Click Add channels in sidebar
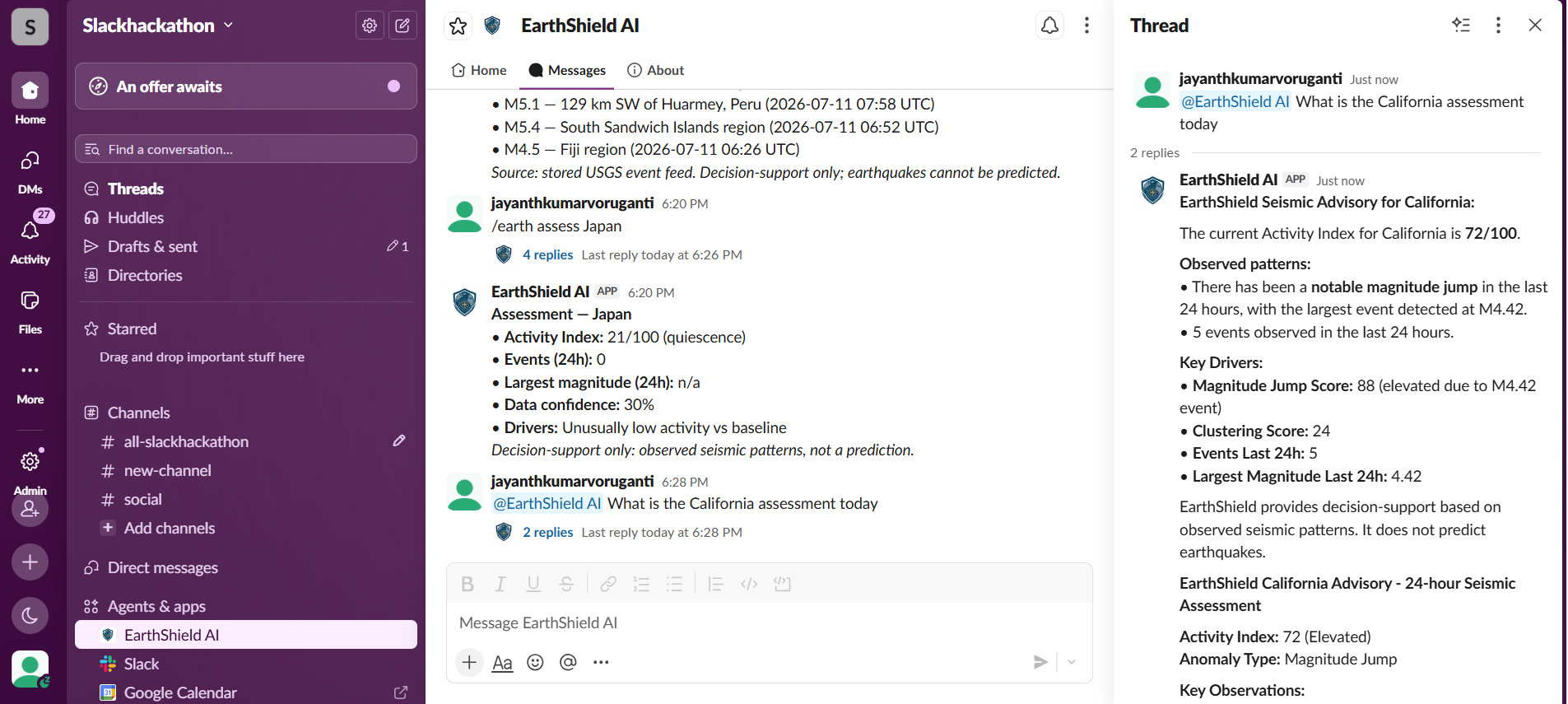The width and height of the screenshot is (1568, 704). (170, 528)
